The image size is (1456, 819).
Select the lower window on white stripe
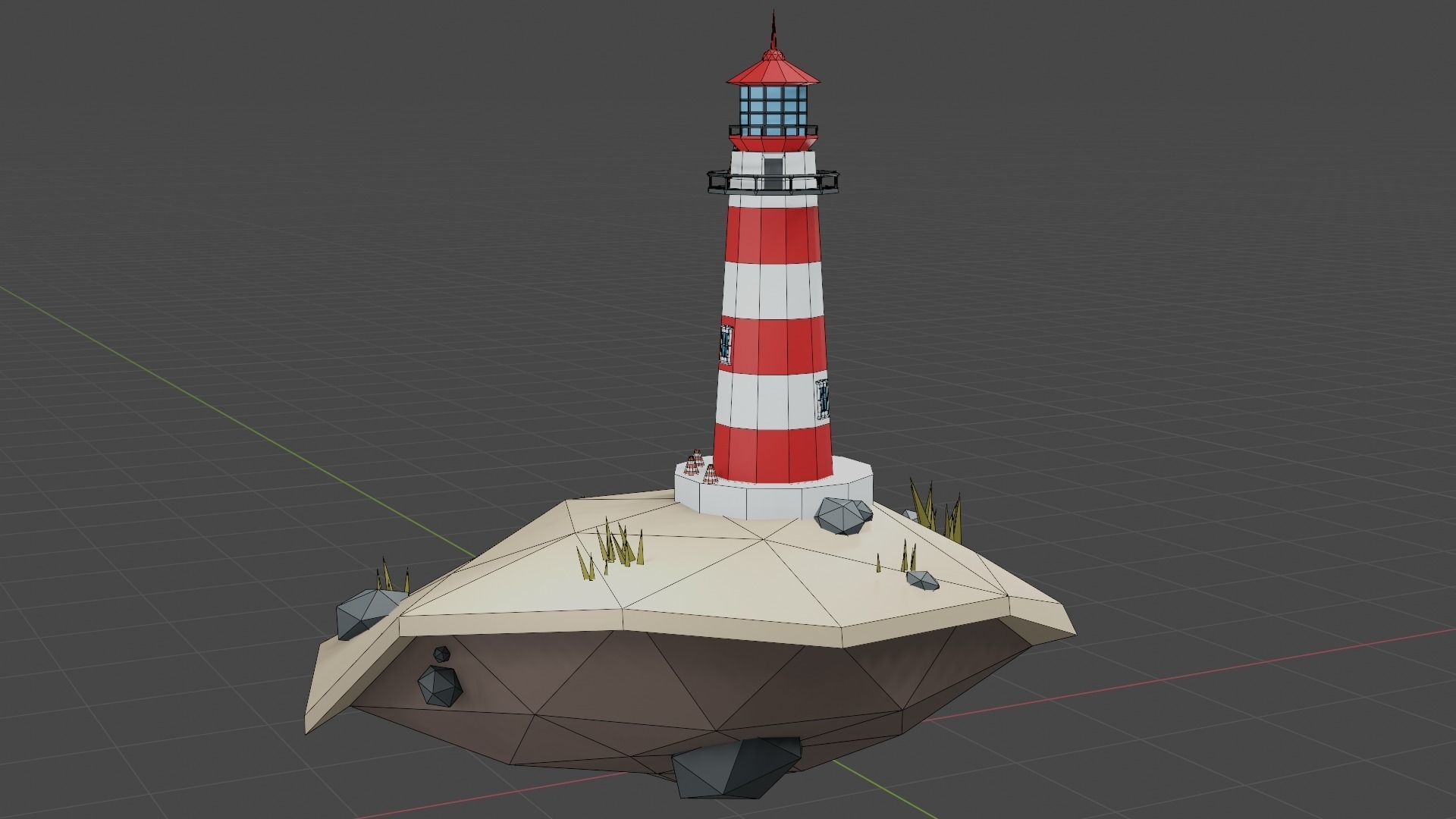tap(824, 398)
